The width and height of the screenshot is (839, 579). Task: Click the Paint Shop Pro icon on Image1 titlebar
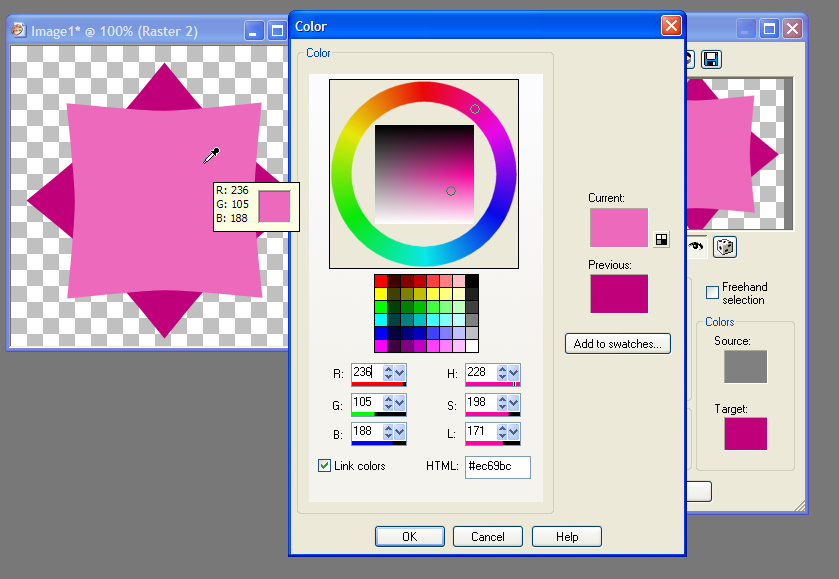pos(18,30)
